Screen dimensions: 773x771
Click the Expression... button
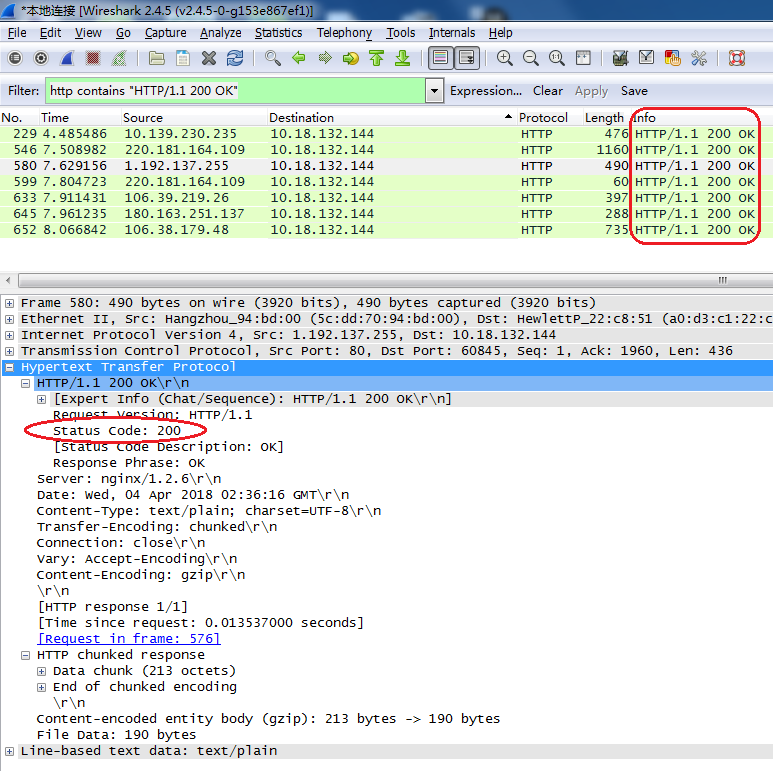(x=486, y=91)
